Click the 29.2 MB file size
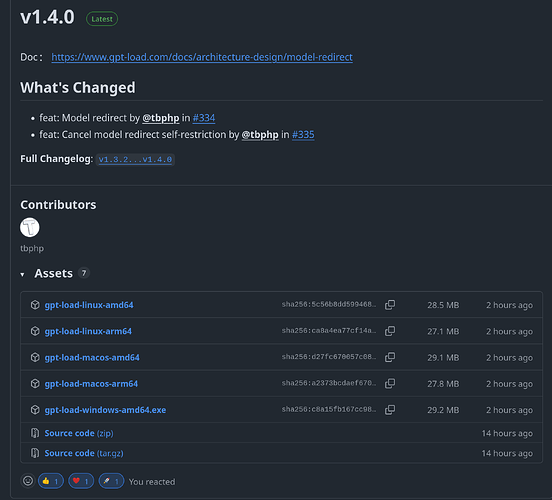Screen dimensions: 552x500 click(x=443, y=410)
